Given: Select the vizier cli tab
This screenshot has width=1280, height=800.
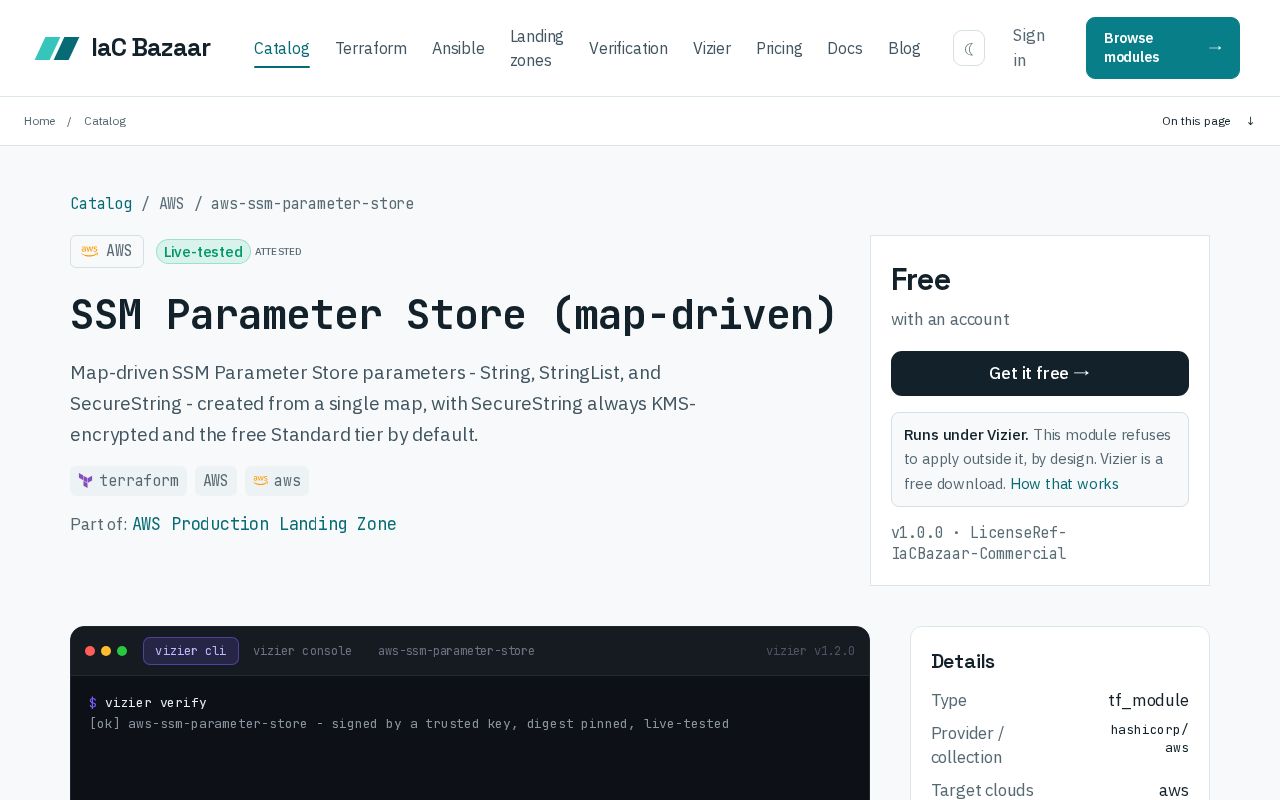Looking at the screenshot, I should coord(191,651).
